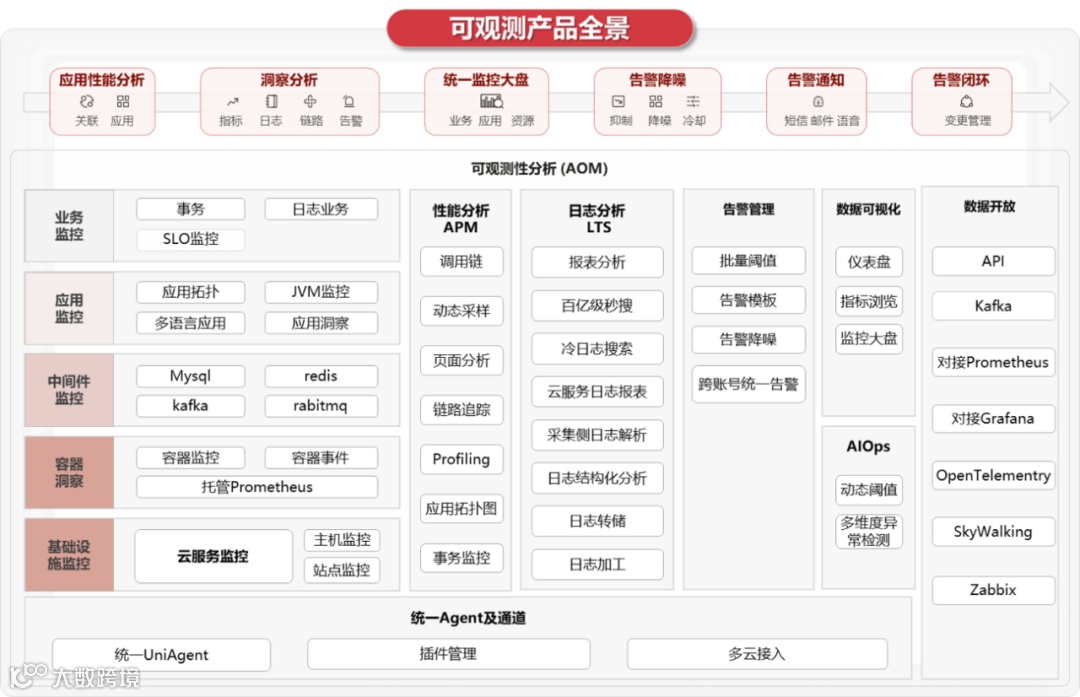Select the 批量阈值 box under 告警管理
This screenshot has width=1080, height=697.
(x=748, y=260)
